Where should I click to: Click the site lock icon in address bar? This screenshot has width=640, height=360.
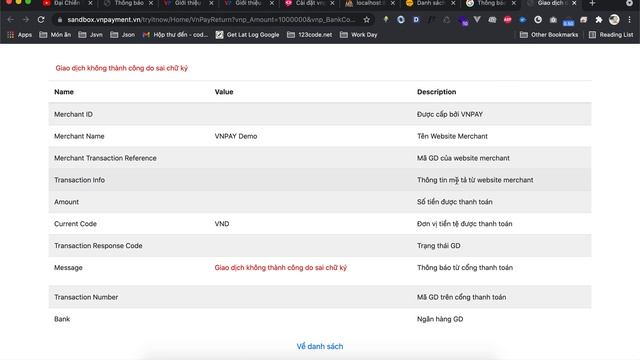pos(60,20)
